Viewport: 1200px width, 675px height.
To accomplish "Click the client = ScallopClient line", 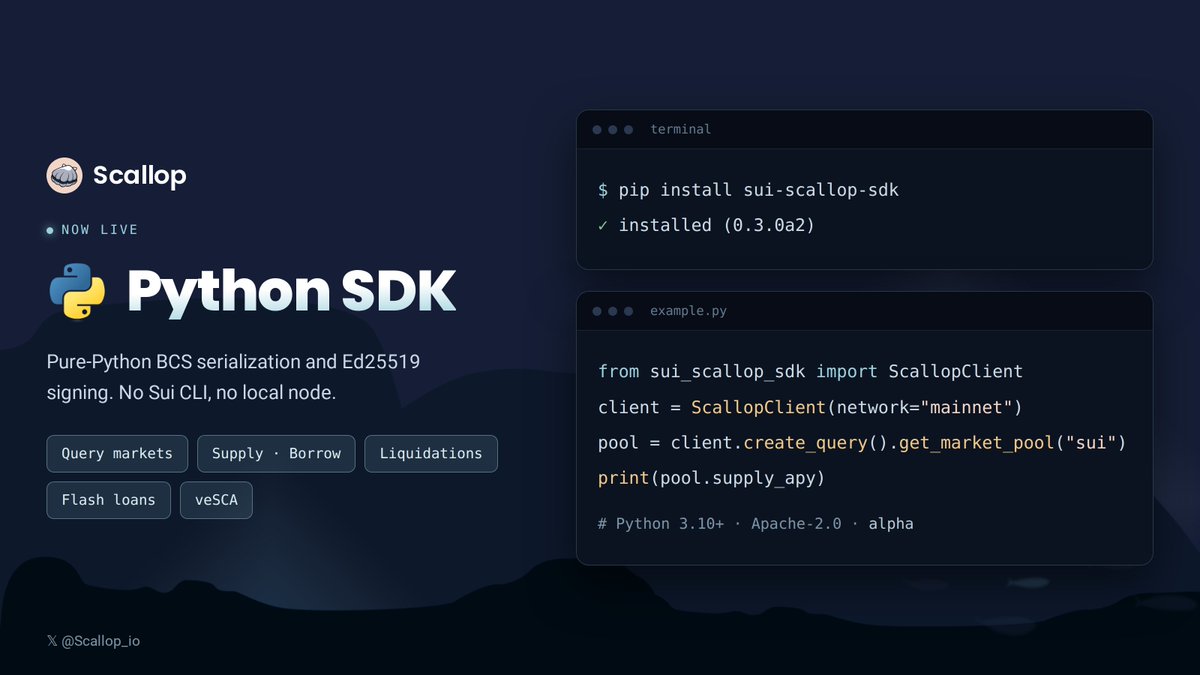I will click(810, 407).
